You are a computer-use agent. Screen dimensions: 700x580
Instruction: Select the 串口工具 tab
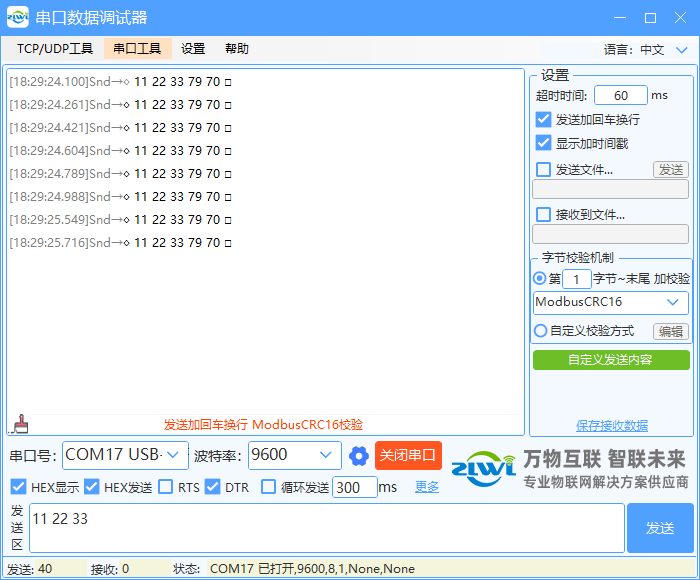(138, 48)
